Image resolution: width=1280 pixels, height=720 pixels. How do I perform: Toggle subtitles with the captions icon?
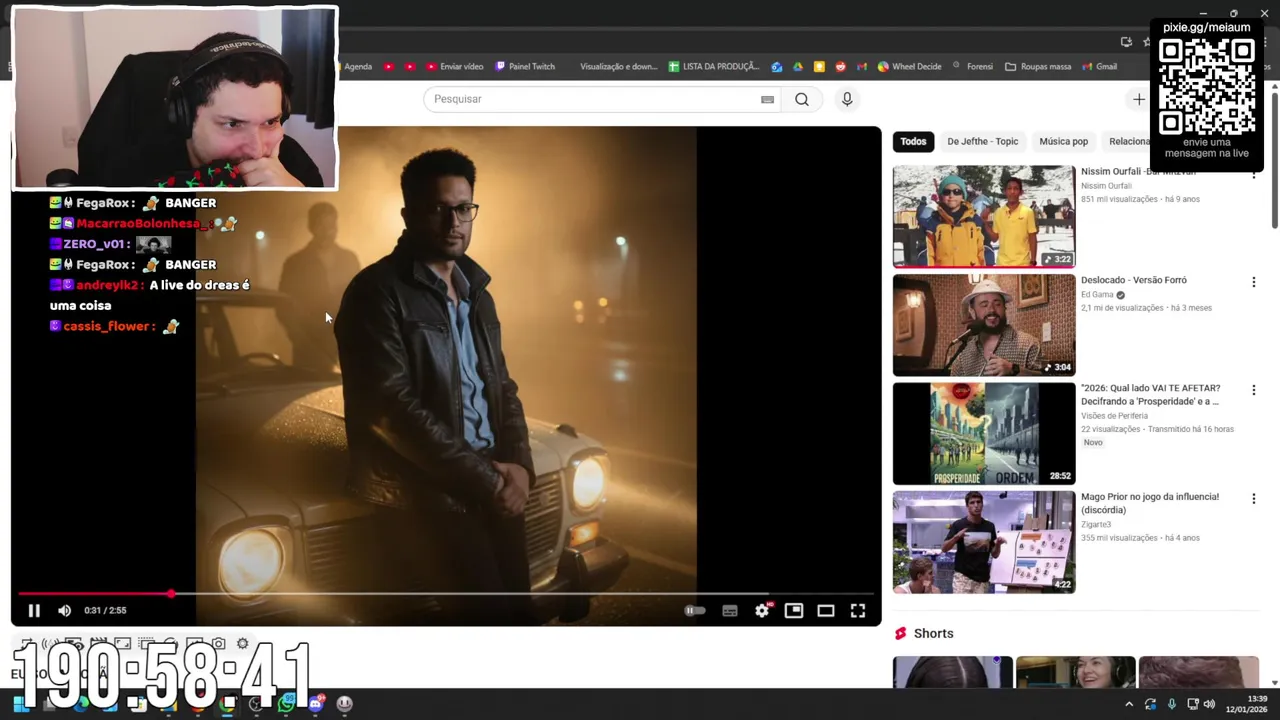pos(730,610)
